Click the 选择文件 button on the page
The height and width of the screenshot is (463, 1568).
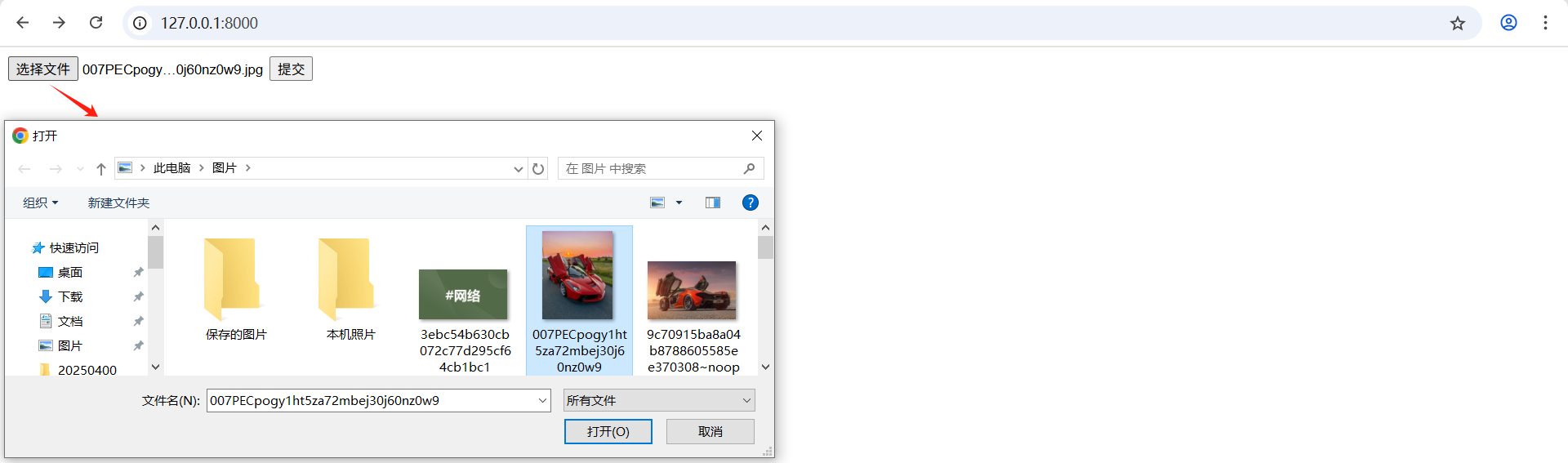(43, 69)
